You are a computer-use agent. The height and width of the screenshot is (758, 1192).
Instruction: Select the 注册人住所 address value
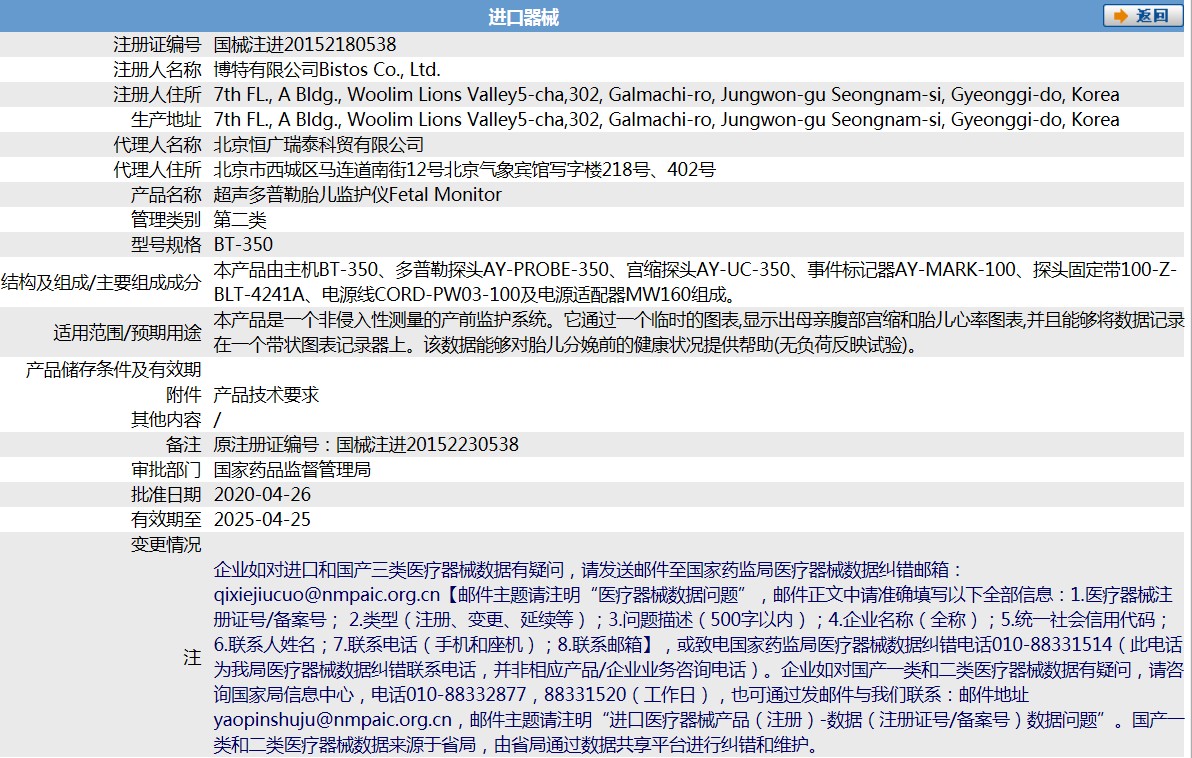[667, 95]
